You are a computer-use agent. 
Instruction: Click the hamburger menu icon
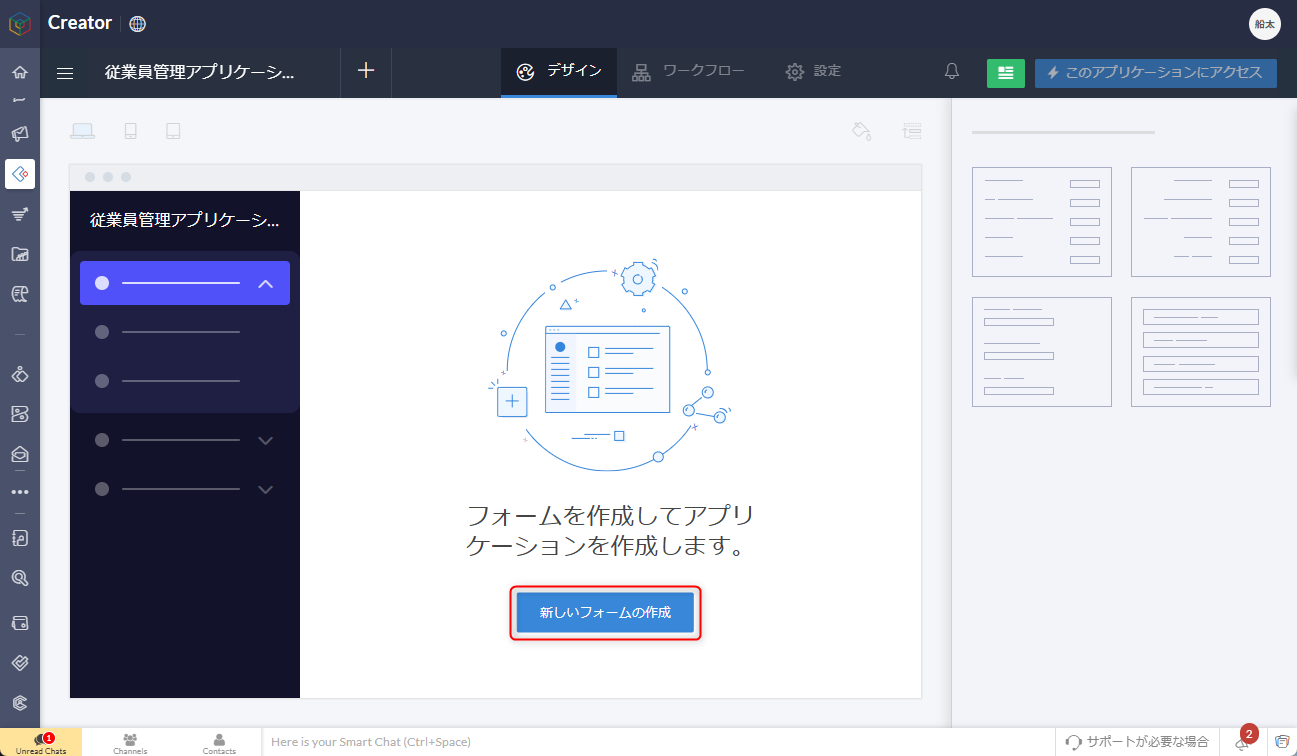(65, 73)
